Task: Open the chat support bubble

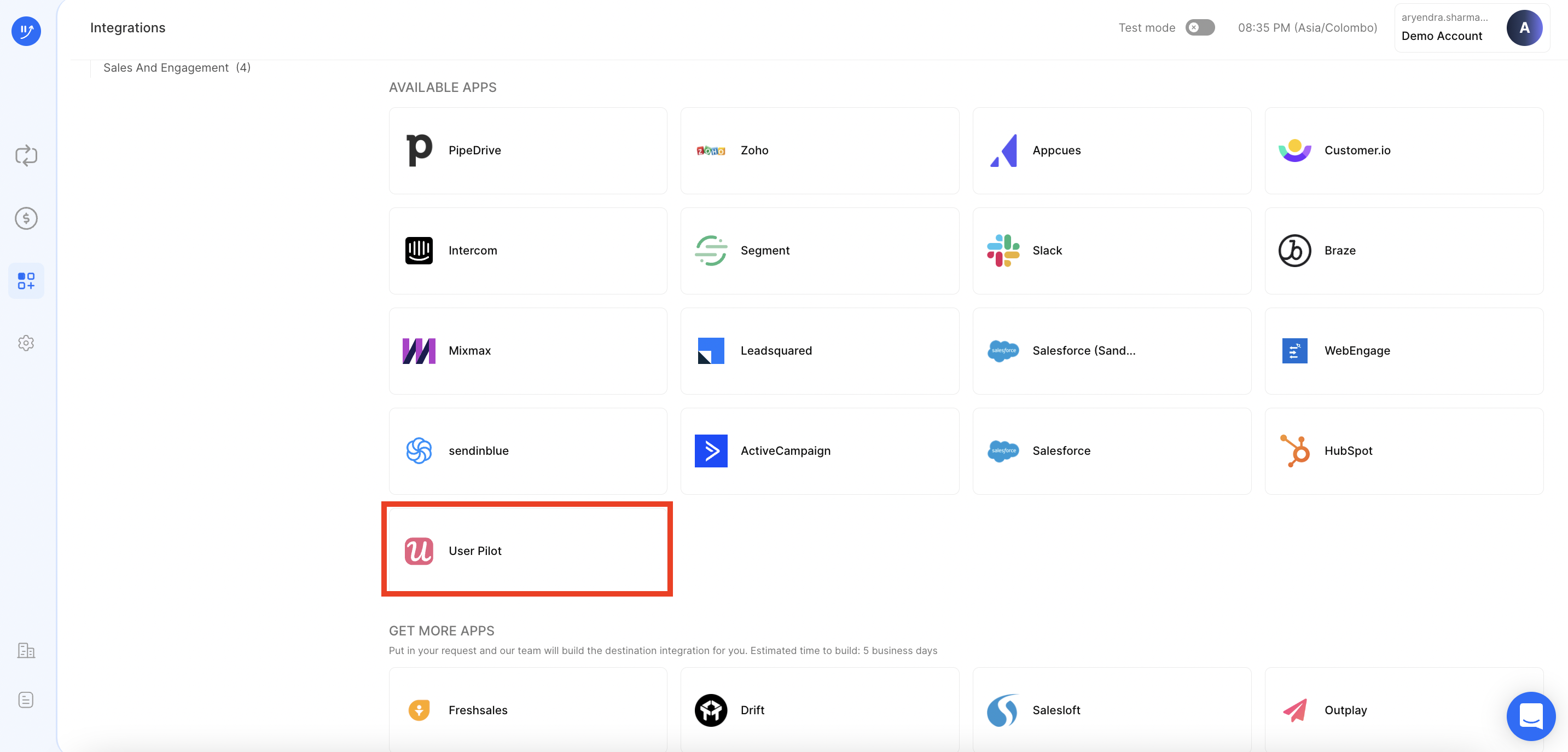Action: click(x=1530, y=715)
